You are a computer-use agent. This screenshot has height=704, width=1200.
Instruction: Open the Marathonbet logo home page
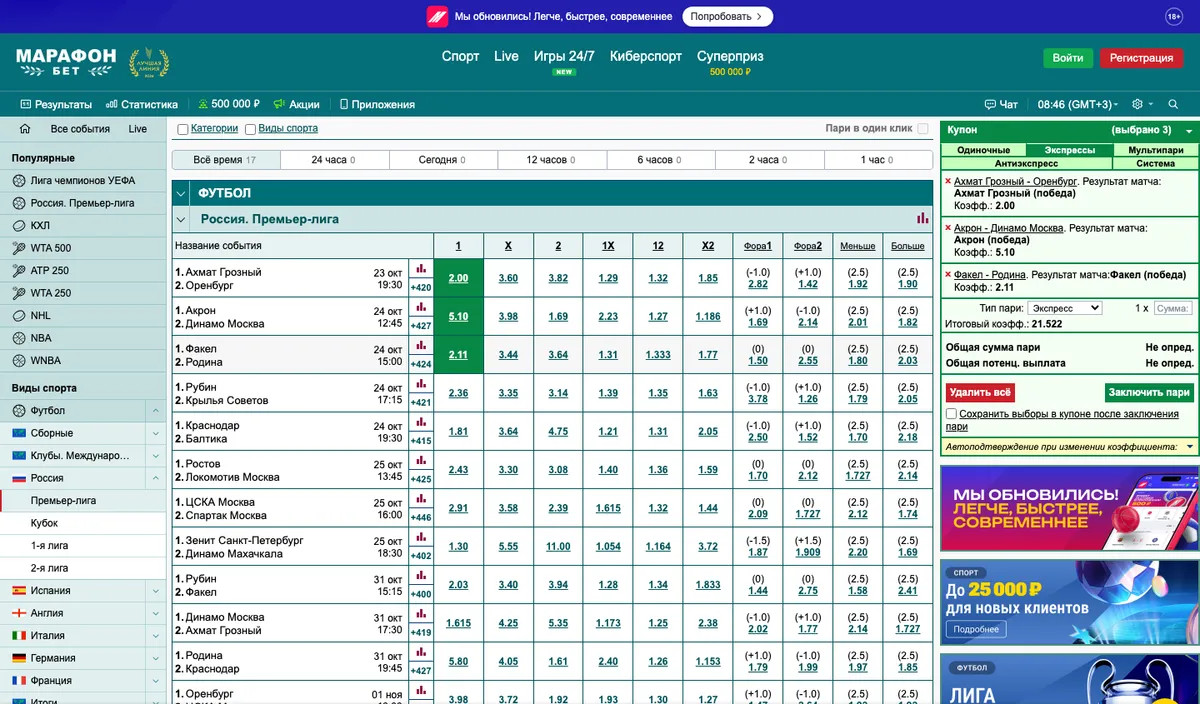tap(66, 61)
